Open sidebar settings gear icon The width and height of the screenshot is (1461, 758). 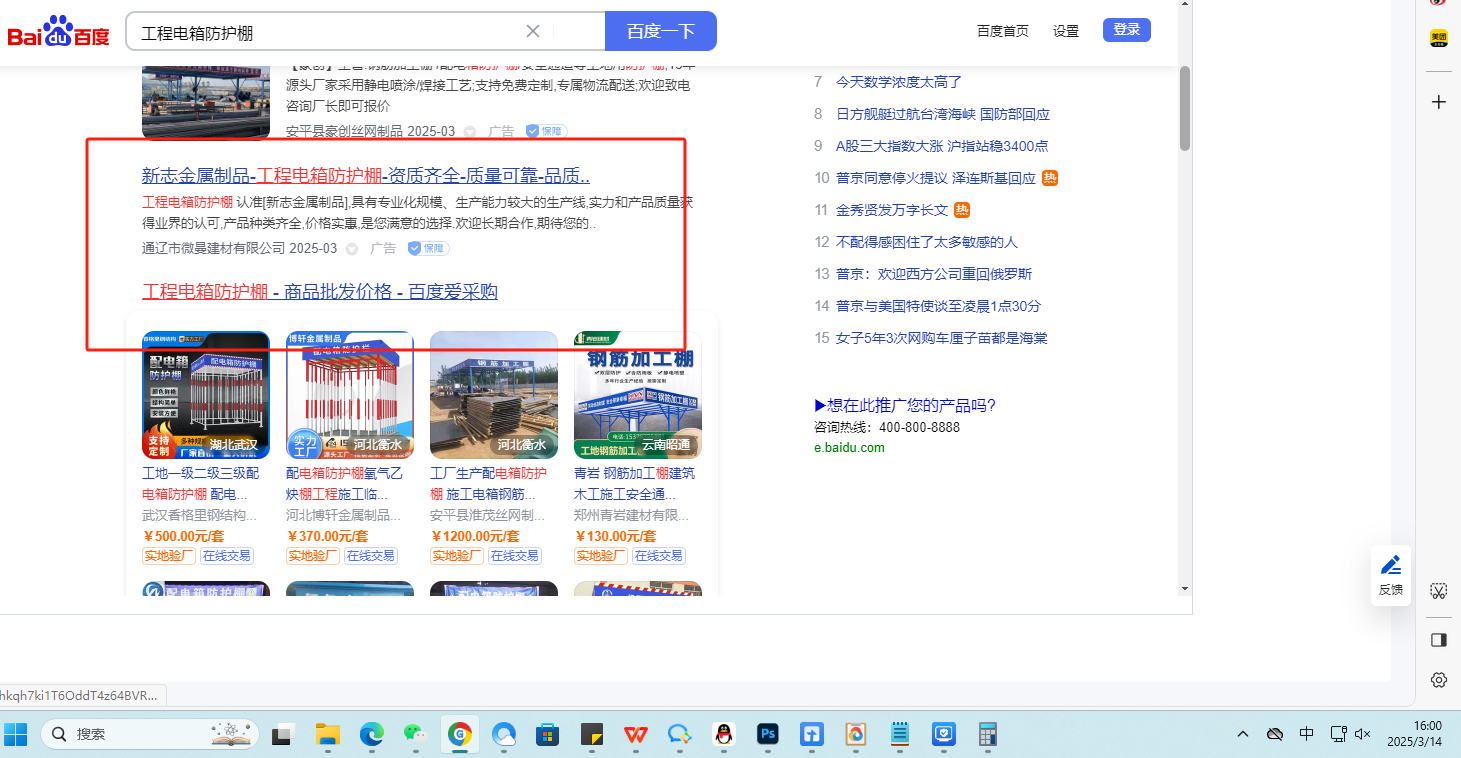pyautogui.click(x=1438, y=680)
